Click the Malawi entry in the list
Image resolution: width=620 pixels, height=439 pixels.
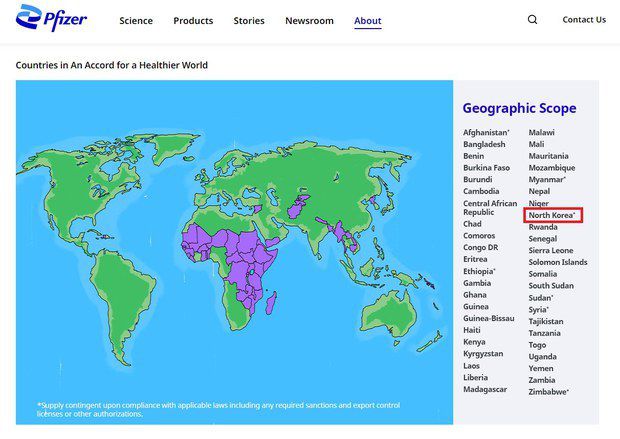(x=541, y=133)
